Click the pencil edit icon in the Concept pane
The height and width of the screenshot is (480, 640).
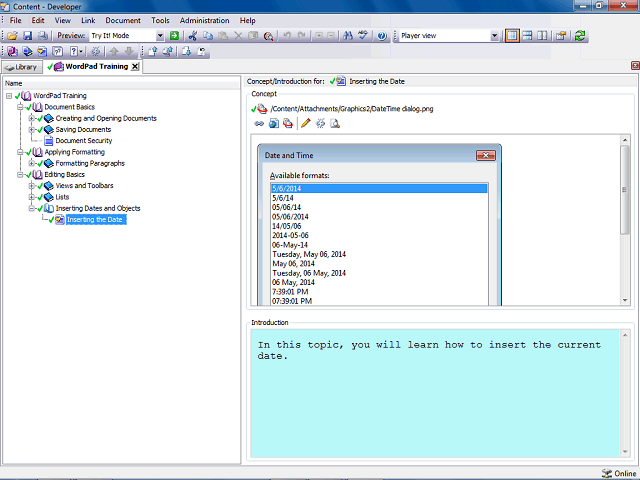305,123
